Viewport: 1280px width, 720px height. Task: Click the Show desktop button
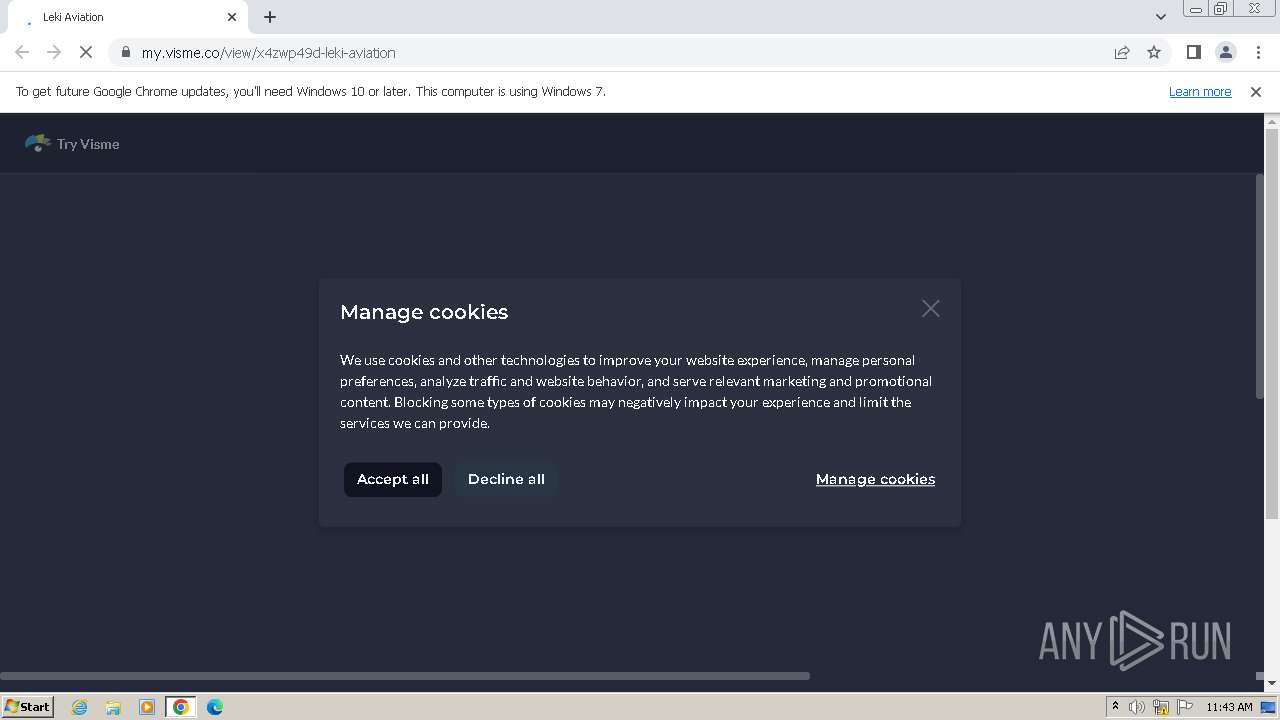(1269, 707)
